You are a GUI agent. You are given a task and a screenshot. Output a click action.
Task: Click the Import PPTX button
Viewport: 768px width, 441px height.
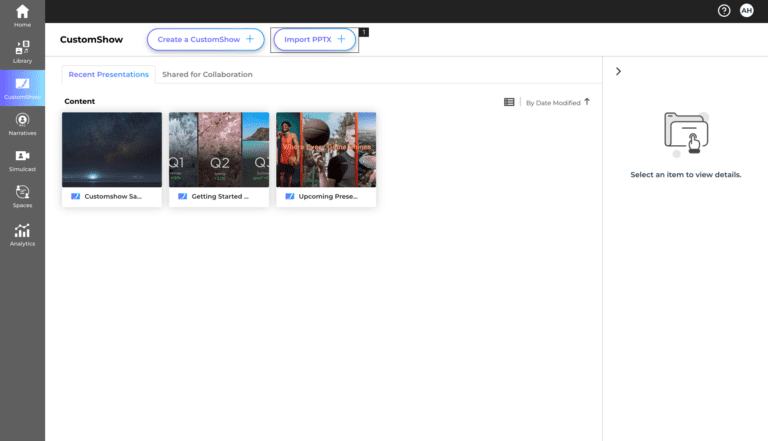point(314,39)
